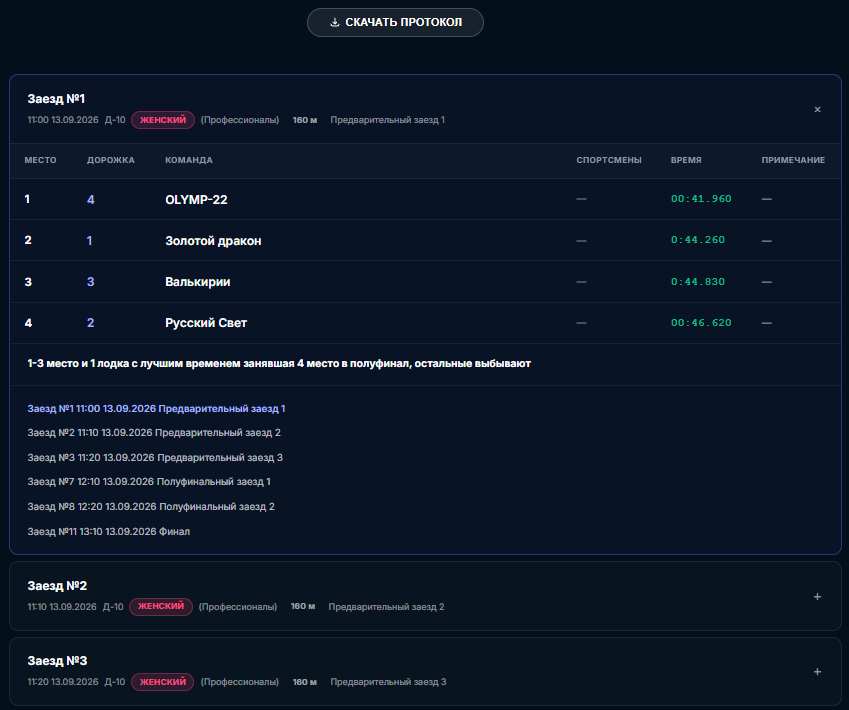849x710 pixels.
Task: Select the Валькирии team name
Action: pos(198,282)
